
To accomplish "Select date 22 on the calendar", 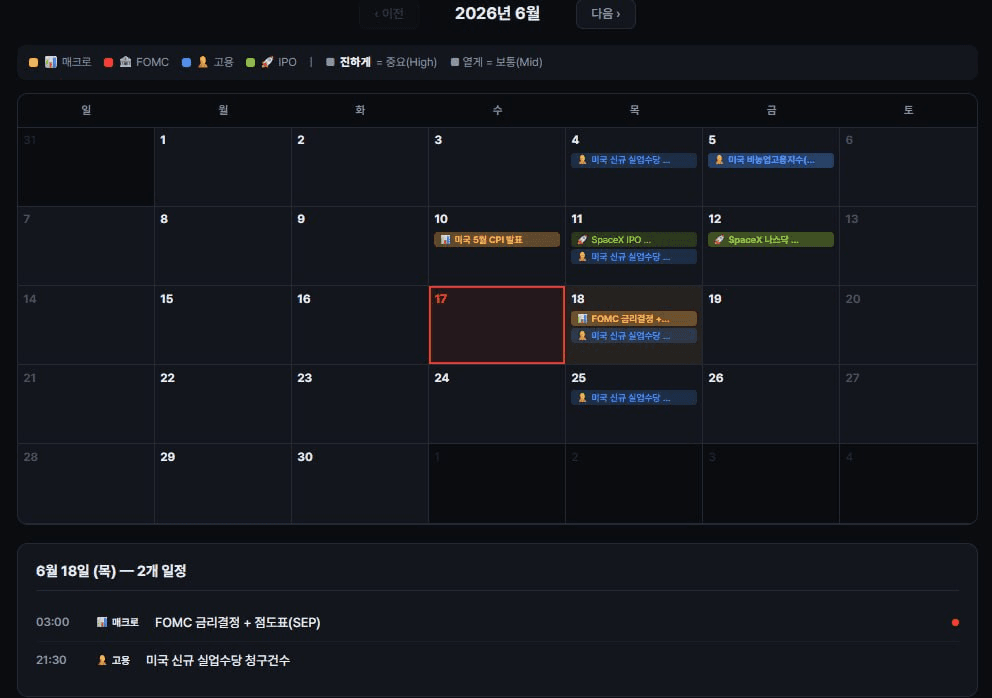I will 223,404.
